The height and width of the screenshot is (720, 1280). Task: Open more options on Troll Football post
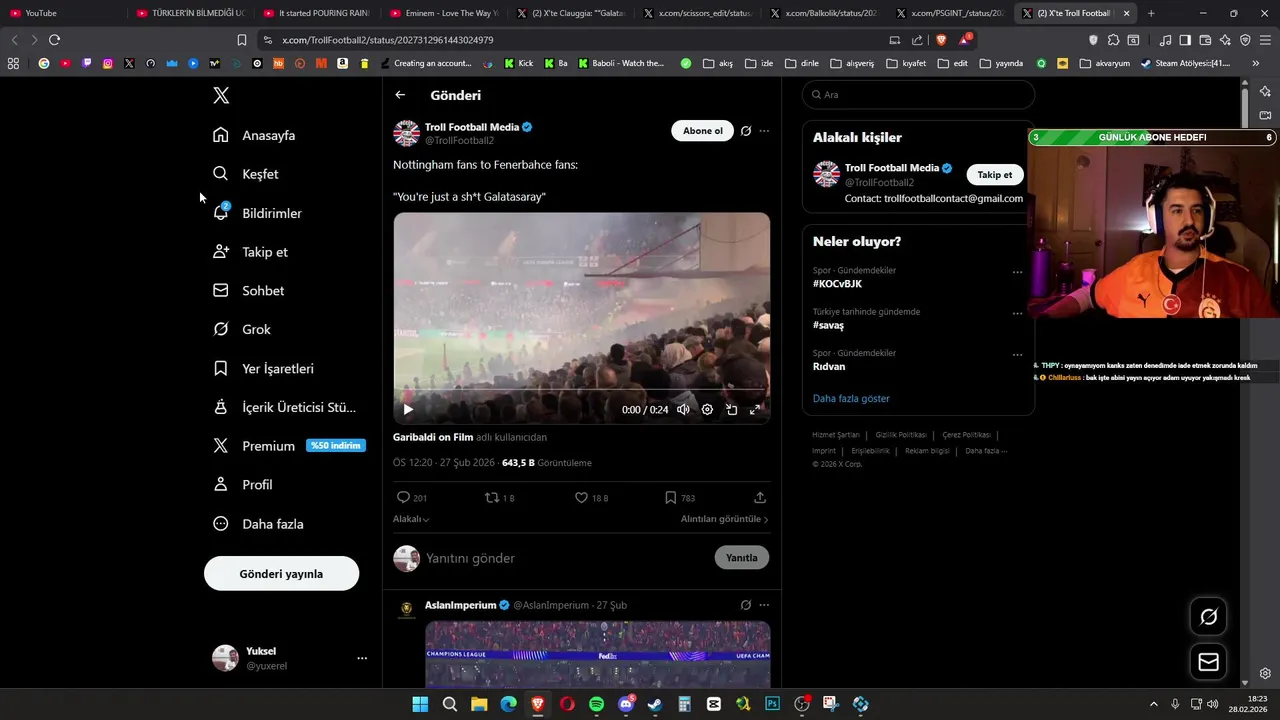pyautogui.click(x=764, y=131)
